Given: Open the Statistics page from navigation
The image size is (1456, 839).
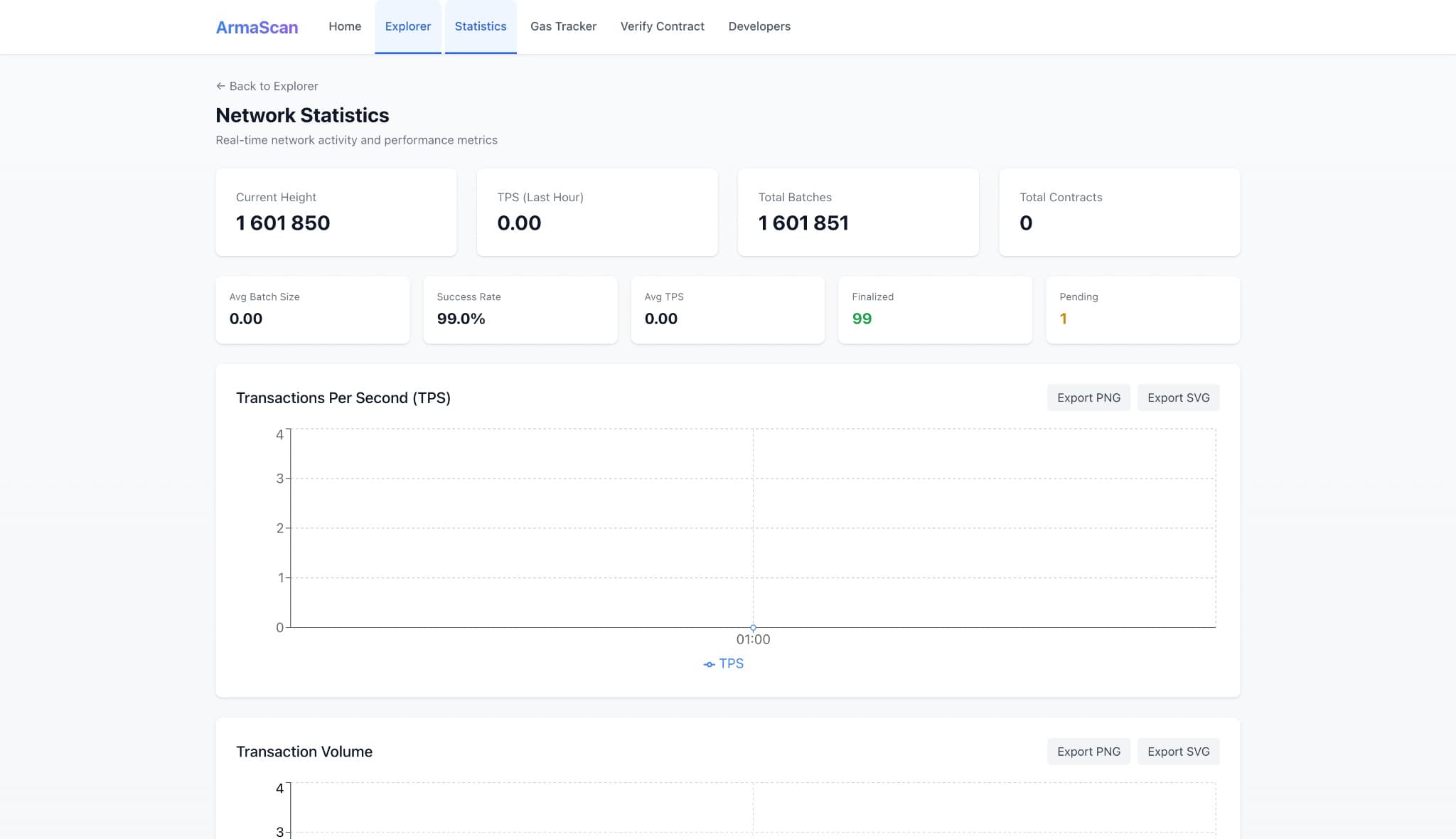Looking at the screenshot, I should tap(481, 26).
